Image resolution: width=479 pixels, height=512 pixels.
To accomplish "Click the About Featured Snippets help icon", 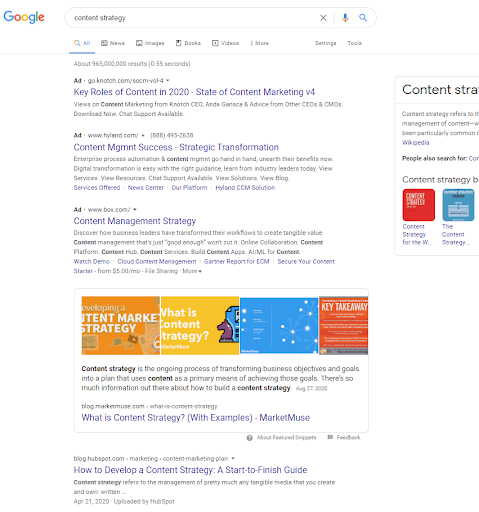I will 249,438.
